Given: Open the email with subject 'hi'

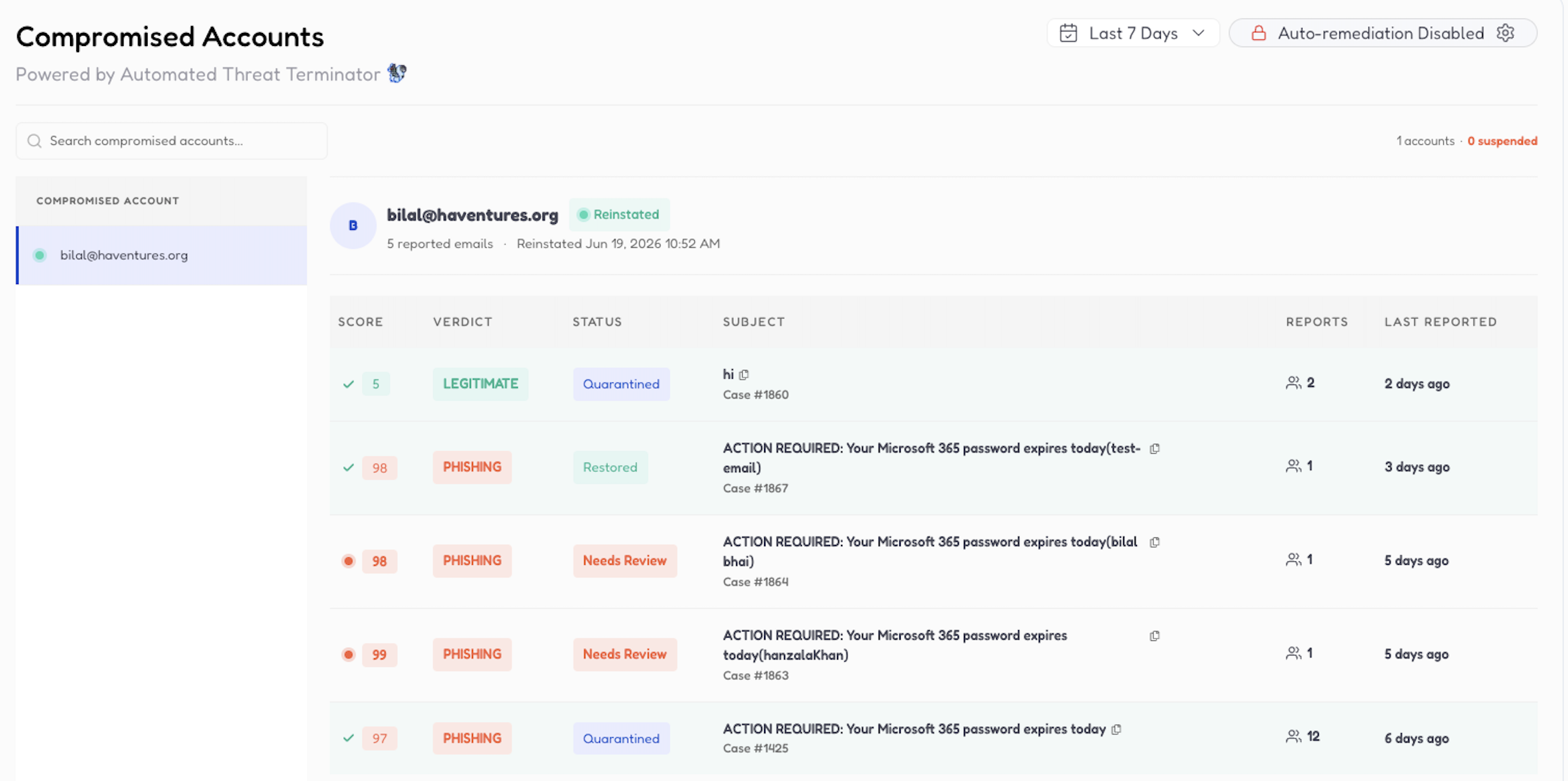Looking at the screenshot, I should [728, 374].
